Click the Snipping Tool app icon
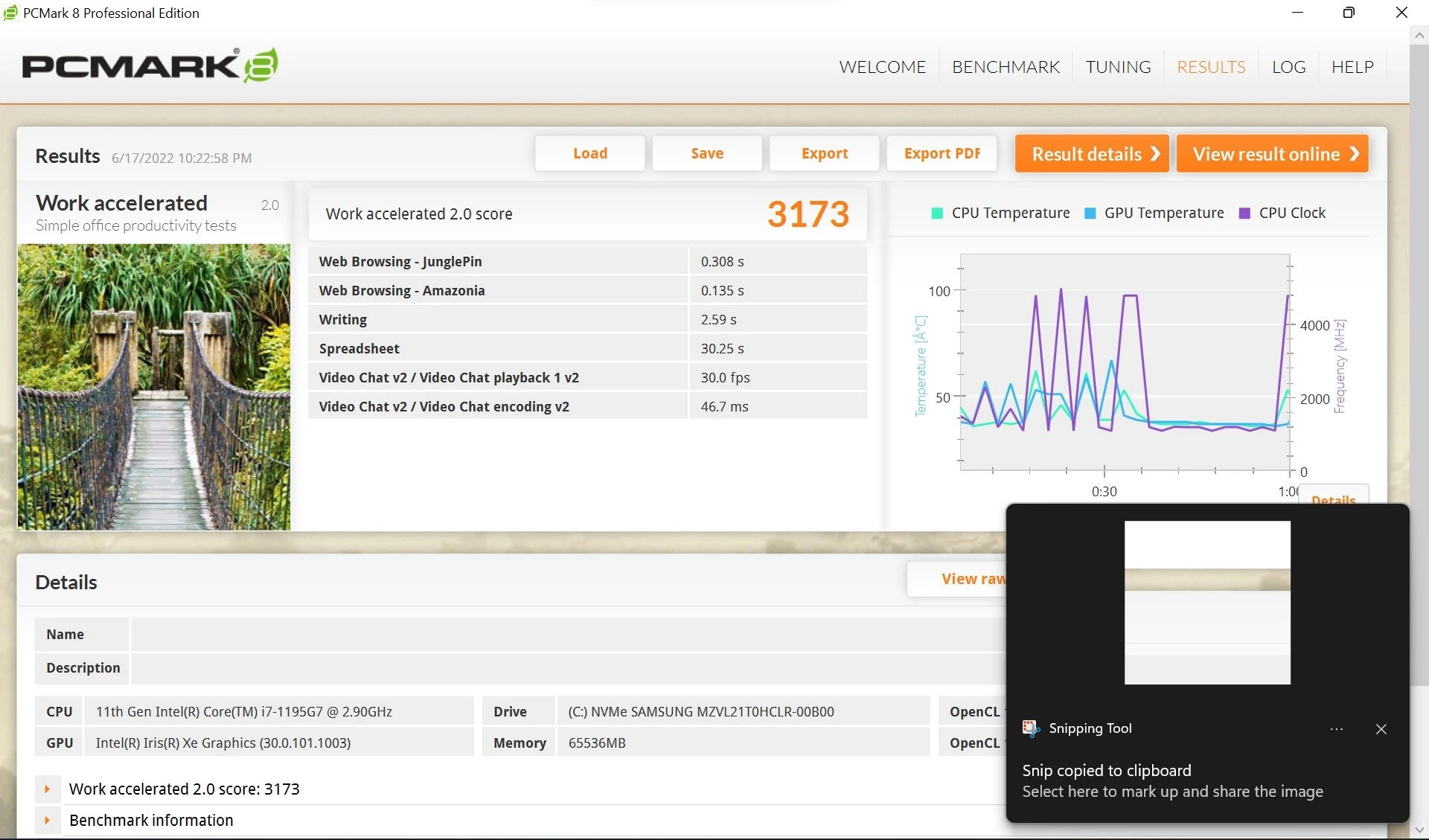Viewport: 1429px width, 840px height. coord(1031,728)
